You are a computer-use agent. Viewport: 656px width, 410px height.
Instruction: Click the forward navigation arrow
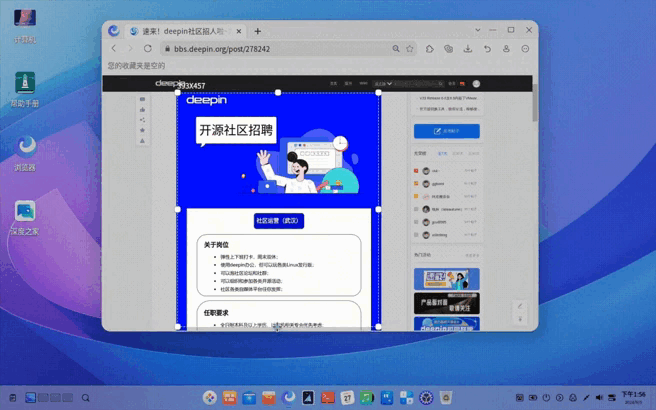130,49
